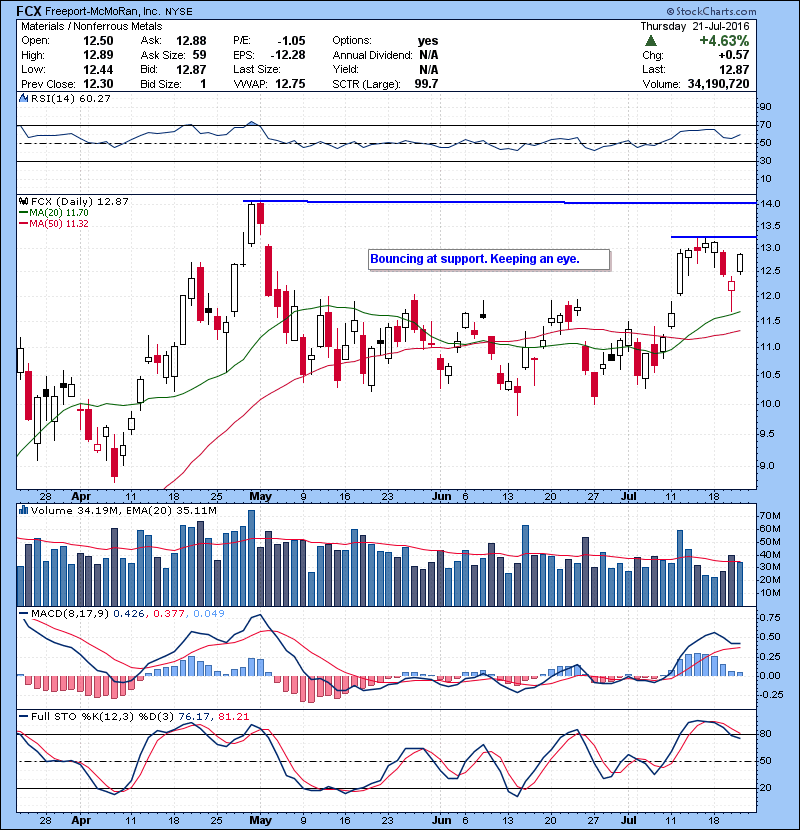The height and width of the screenshot is (830, 800).
Task: Click the FCX (Daily) 12.87 legend label
Action: point(79,201)
